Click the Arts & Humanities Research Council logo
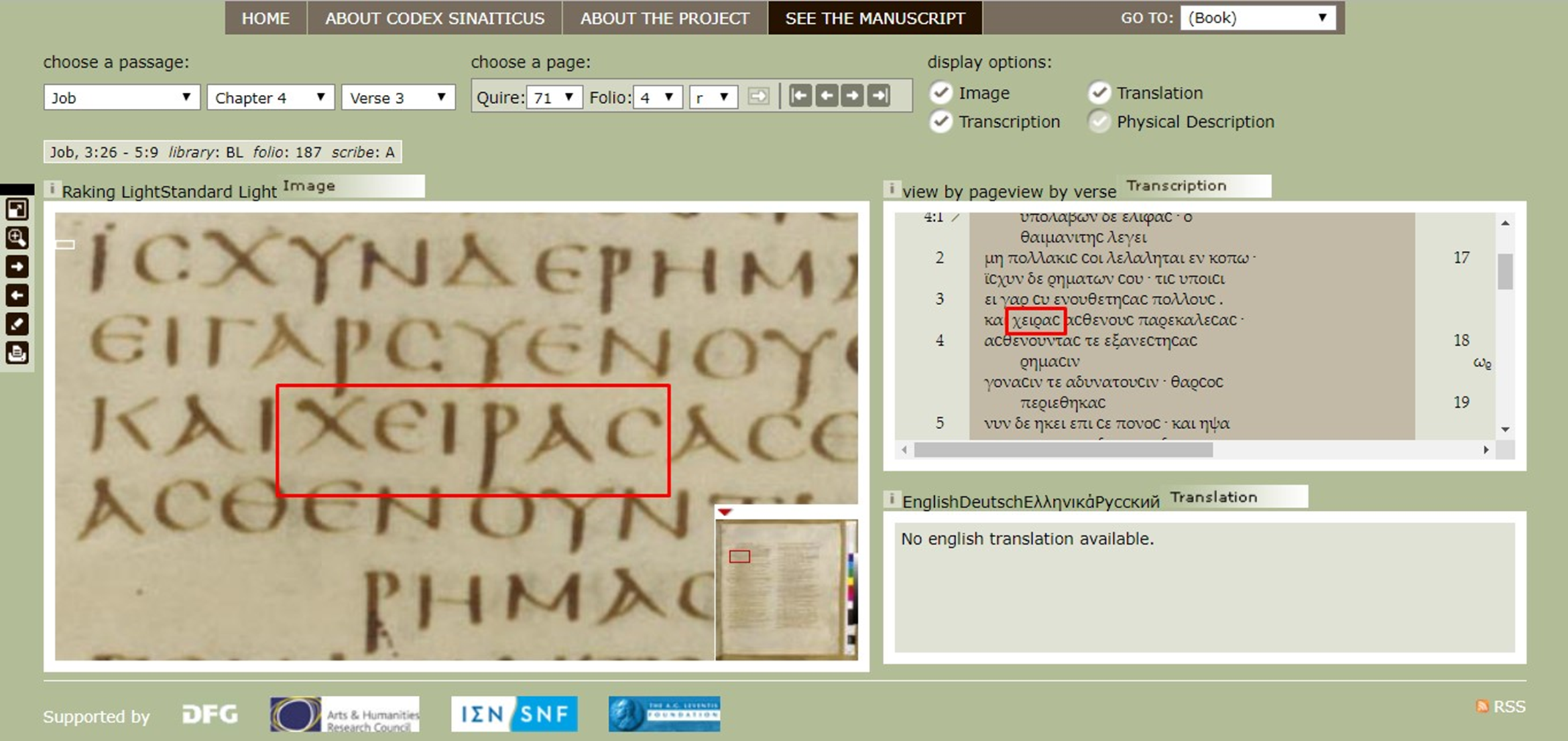1568x741 pixels. tap(344, 714)
